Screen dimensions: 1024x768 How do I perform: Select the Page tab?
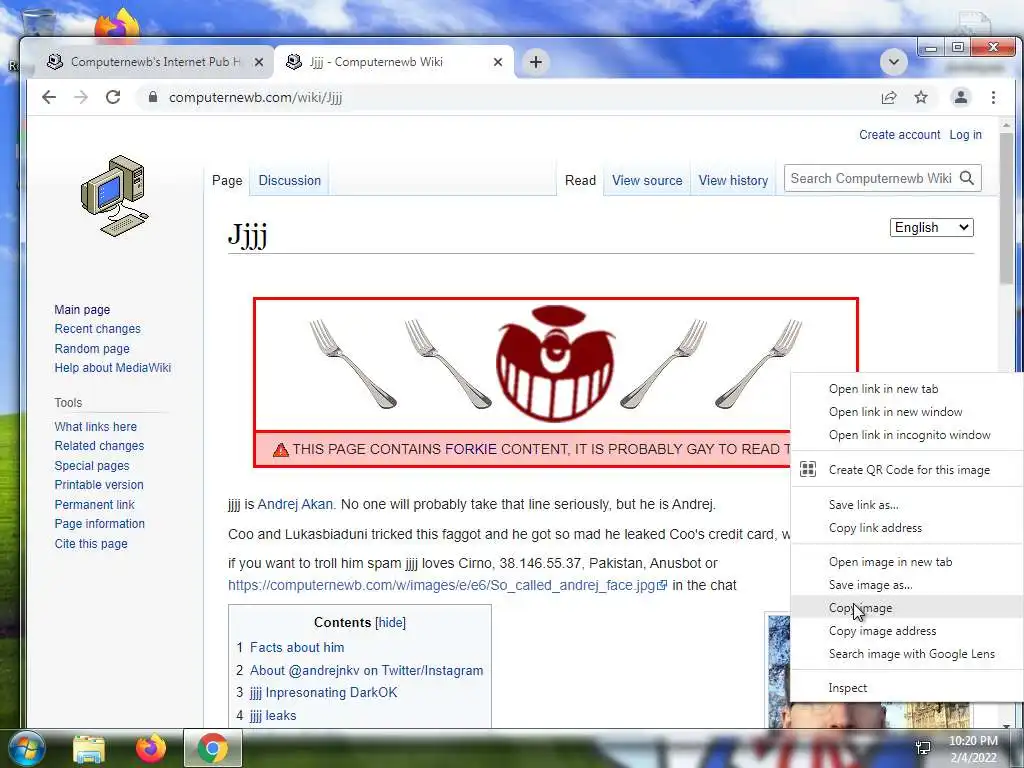coord(227,180)
